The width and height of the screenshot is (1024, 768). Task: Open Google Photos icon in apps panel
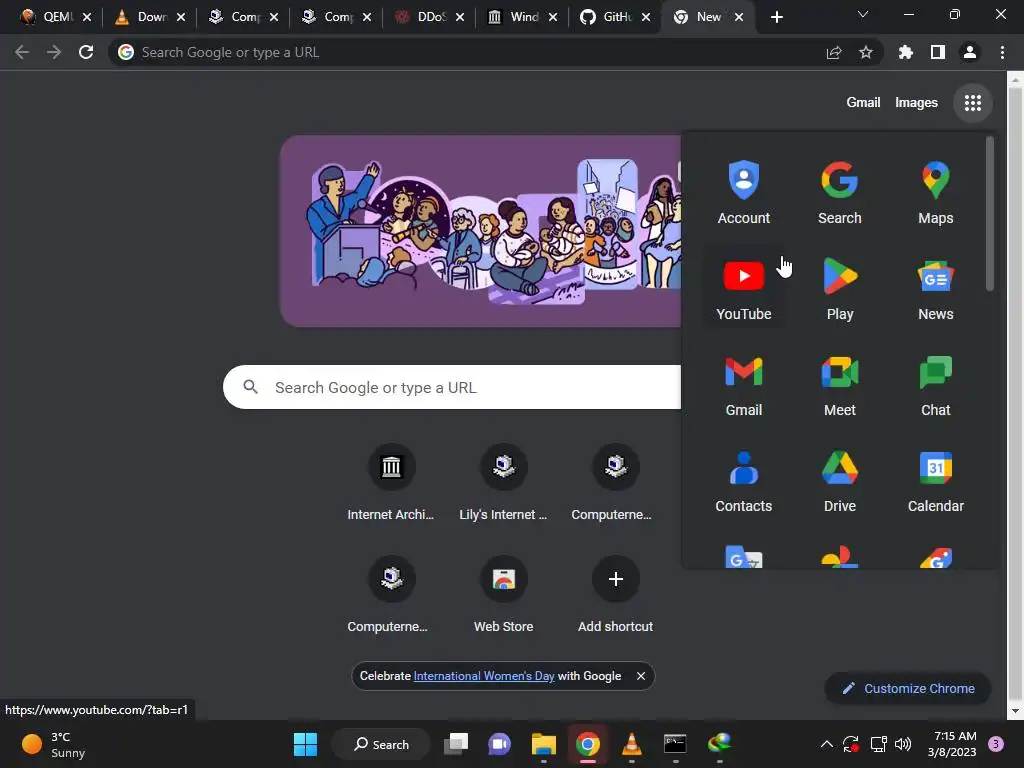[839, 556]
